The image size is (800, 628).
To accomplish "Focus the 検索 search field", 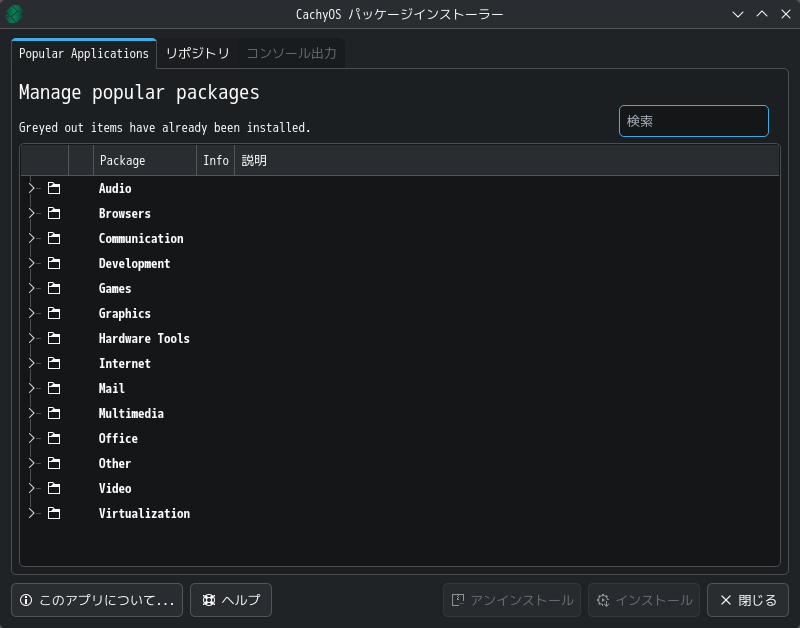I will (x=694, y=121).
